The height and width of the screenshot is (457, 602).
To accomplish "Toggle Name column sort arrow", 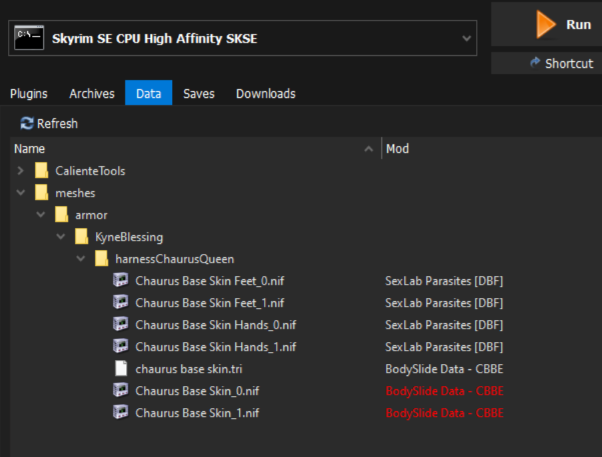I will [369, 149].
